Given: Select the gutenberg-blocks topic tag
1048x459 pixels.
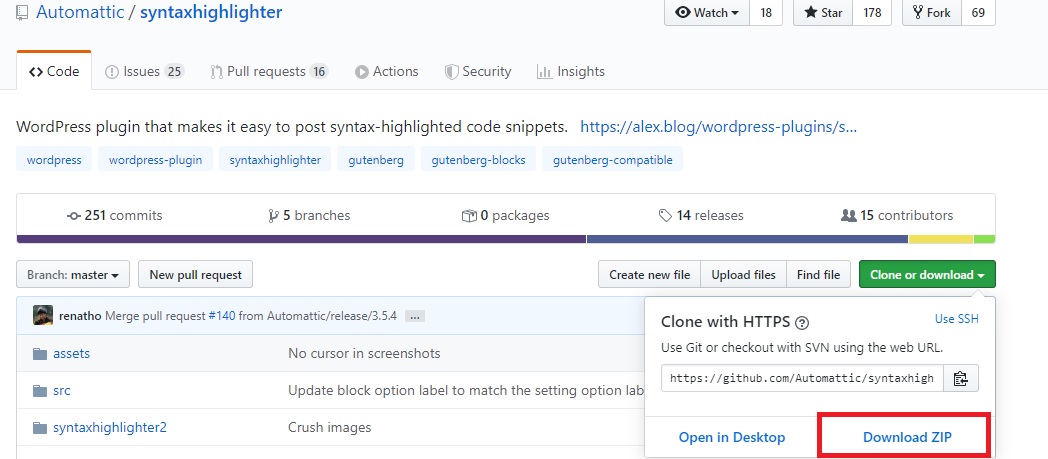Looking at the screenshot, I should pyautogui.click(x=479, y=160).
